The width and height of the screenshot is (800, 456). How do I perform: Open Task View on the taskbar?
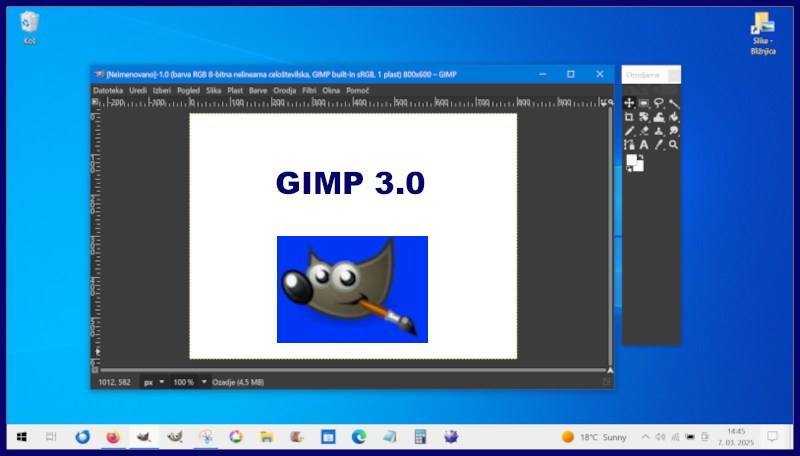click(51, 437)
